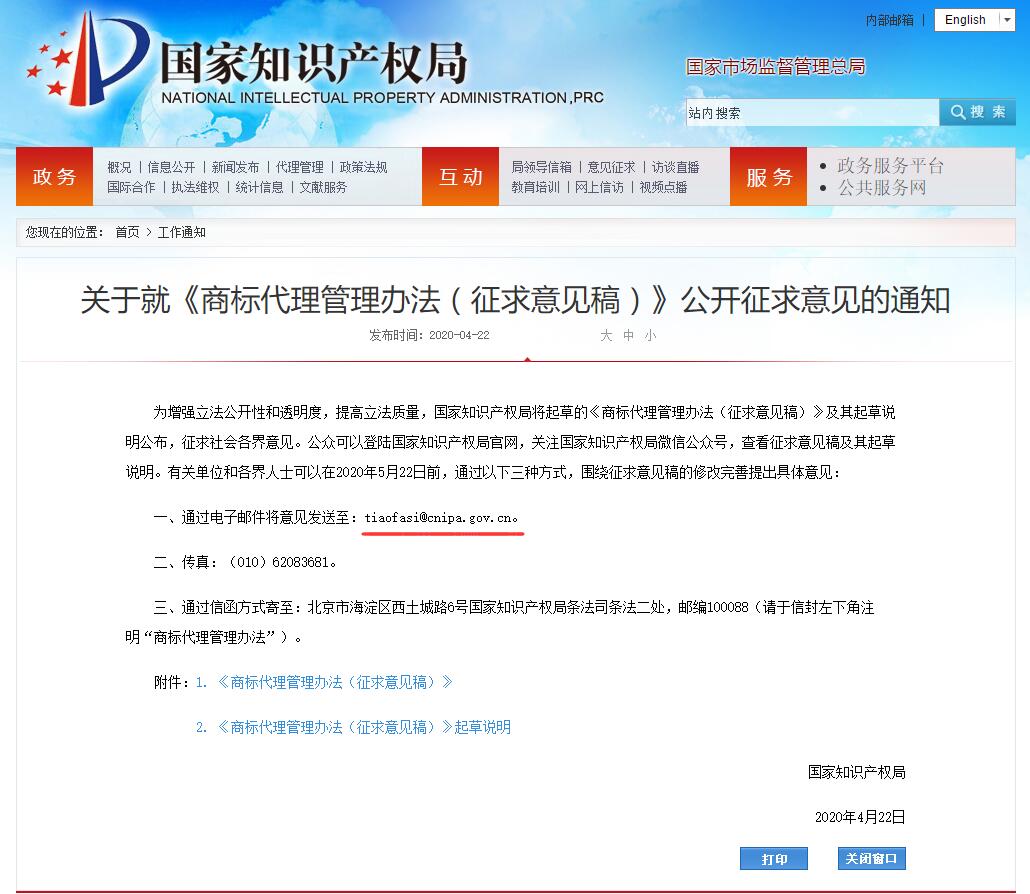Open attachment 2 征求意见稿起草说明
Screen dimensions: 1030x894
coord(353,727)
